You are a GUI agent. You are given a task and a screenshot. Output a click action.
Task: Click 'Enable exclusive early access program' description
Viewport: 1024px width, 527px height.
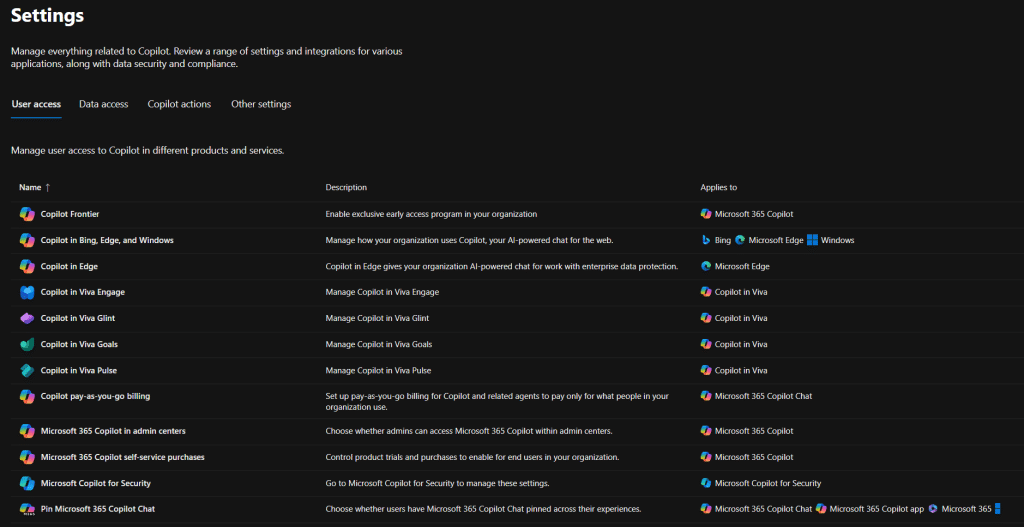[431, 214]
